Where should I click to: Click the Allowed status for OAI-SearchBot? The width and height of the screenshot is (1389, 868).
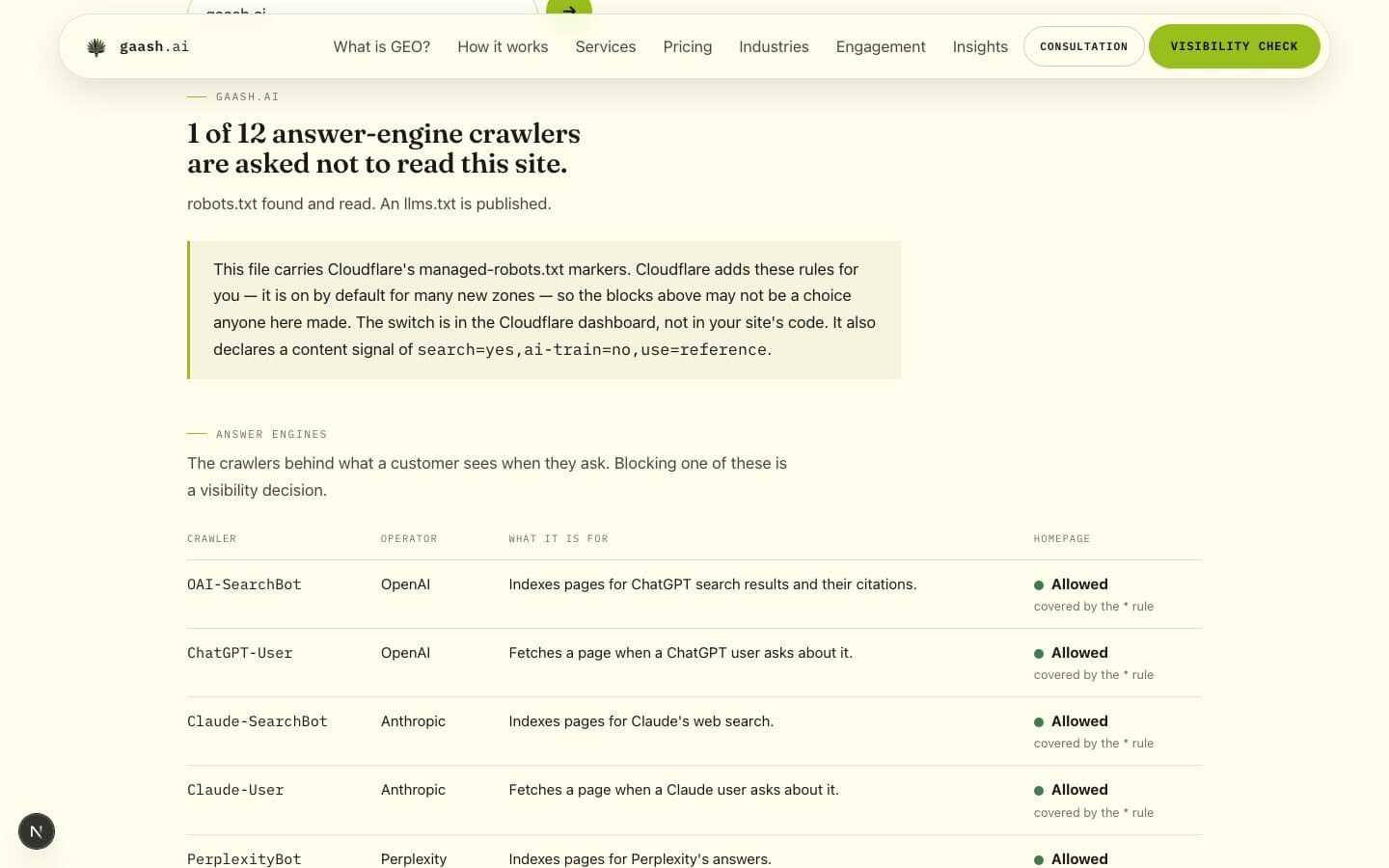1071,584
